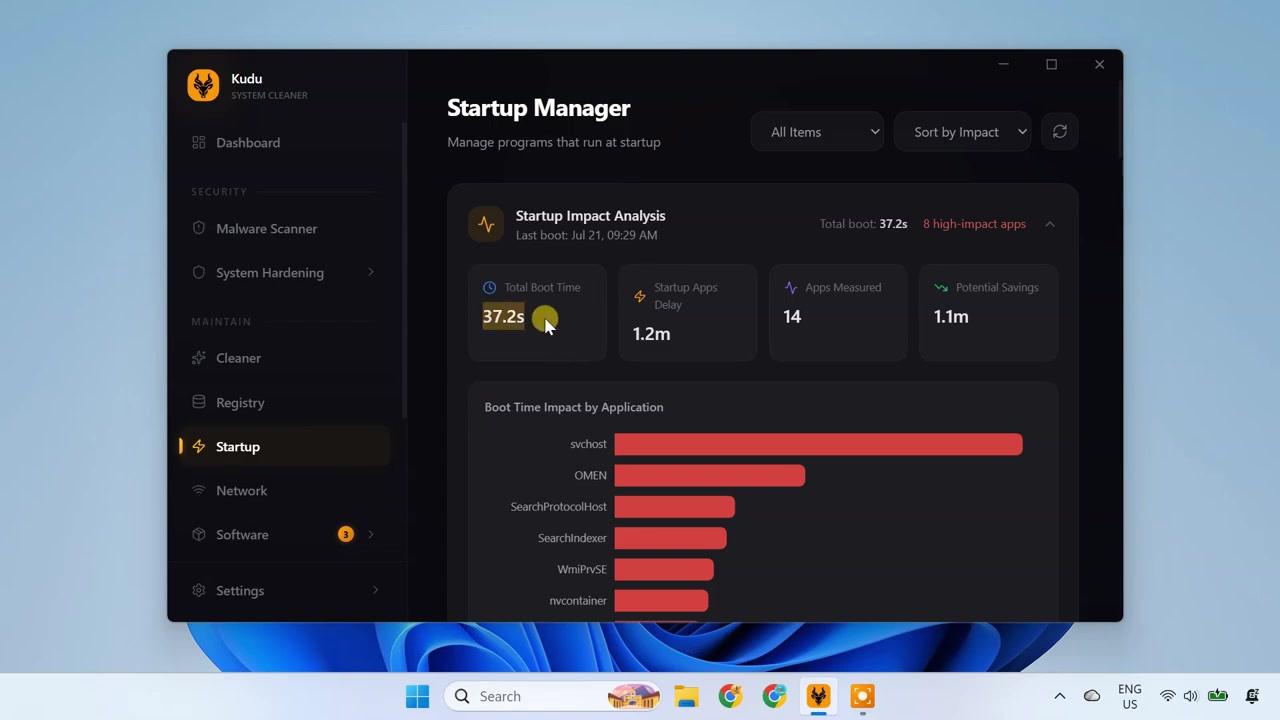Click the software badge showing 3
The width and height of the screenshot is (1280, 720).
(x=345, y=534)
